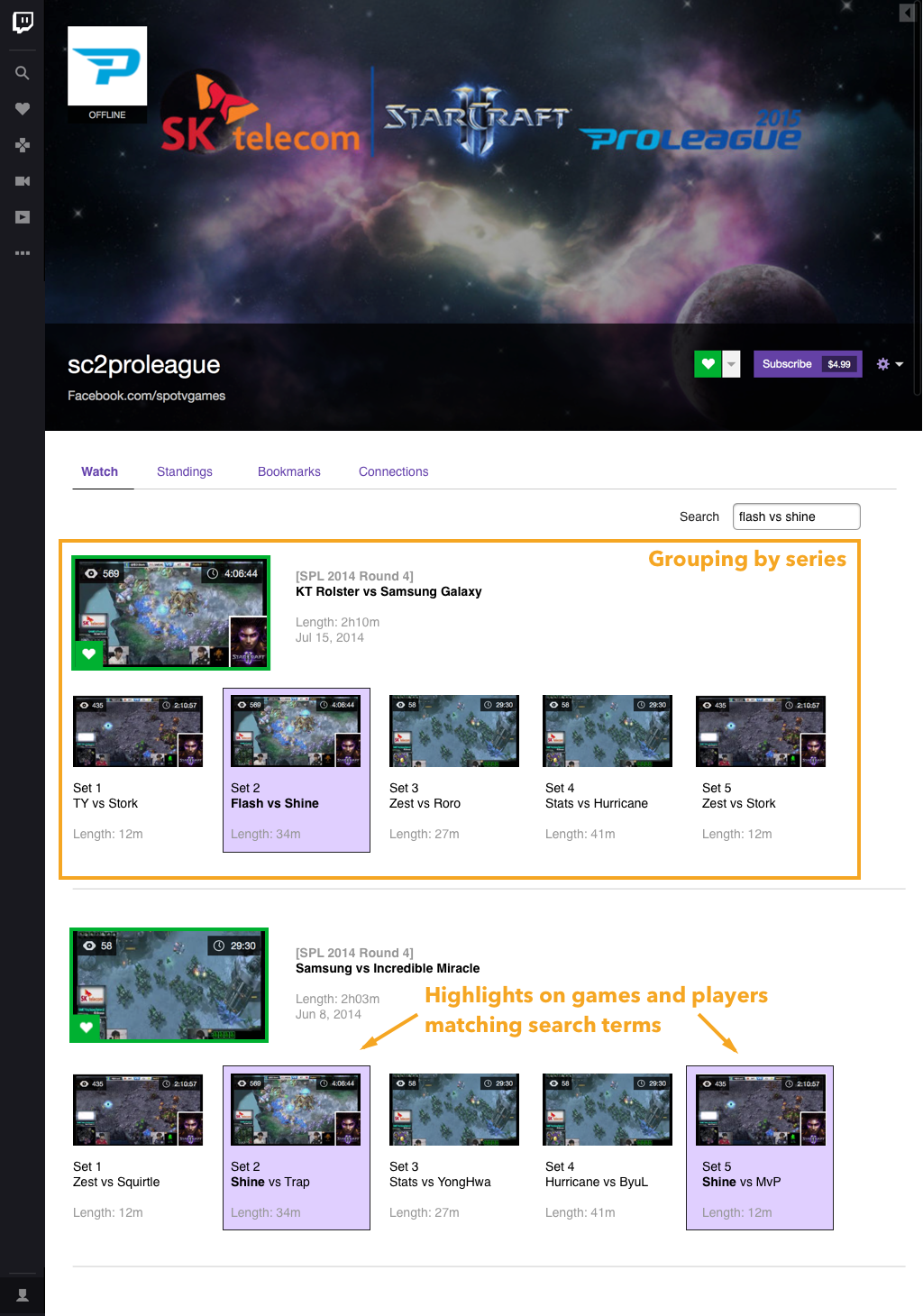Open Following via sidebar heart icon
The width and height of the screenshot is (923, 1316).
(x=23, y=109)
